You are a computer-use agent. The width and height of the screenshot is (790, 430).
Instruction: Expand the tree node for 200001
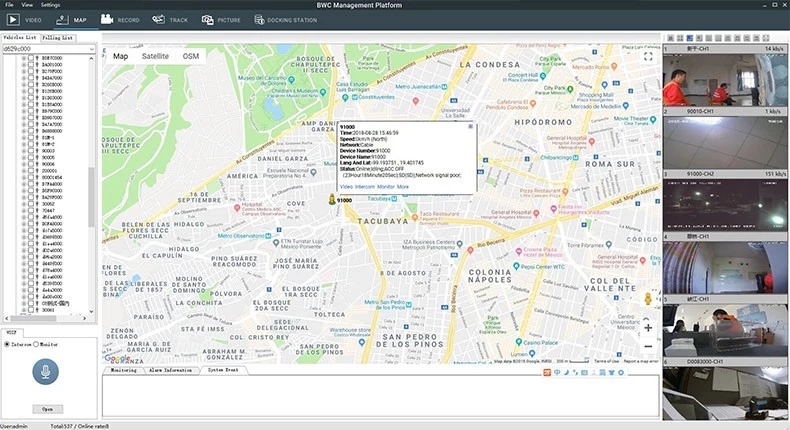(24, 171)
